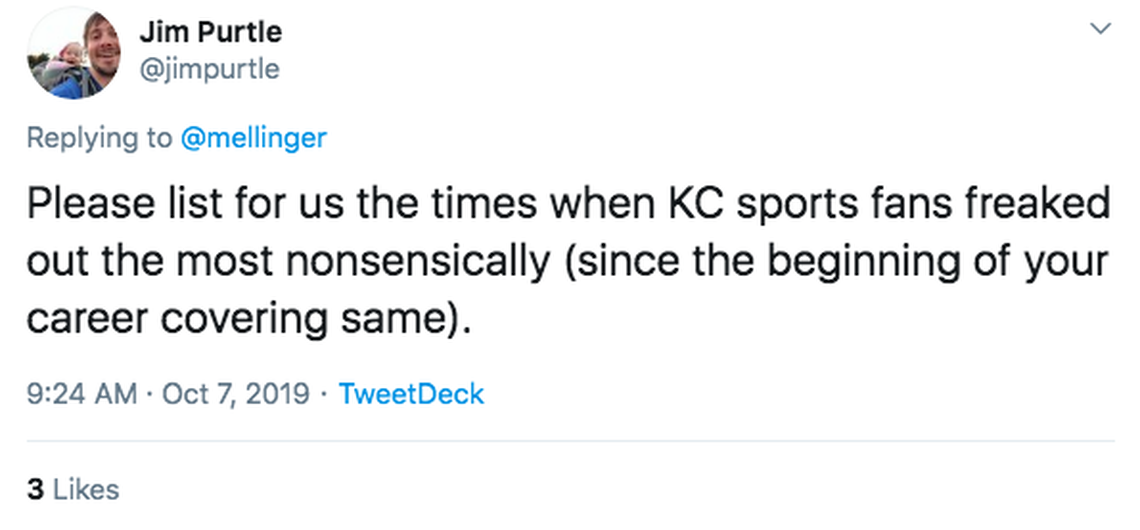Click the 'Replying to' label
This screenshot has height=530, width=1140.
pyautogui.click(x=99, y=138)
